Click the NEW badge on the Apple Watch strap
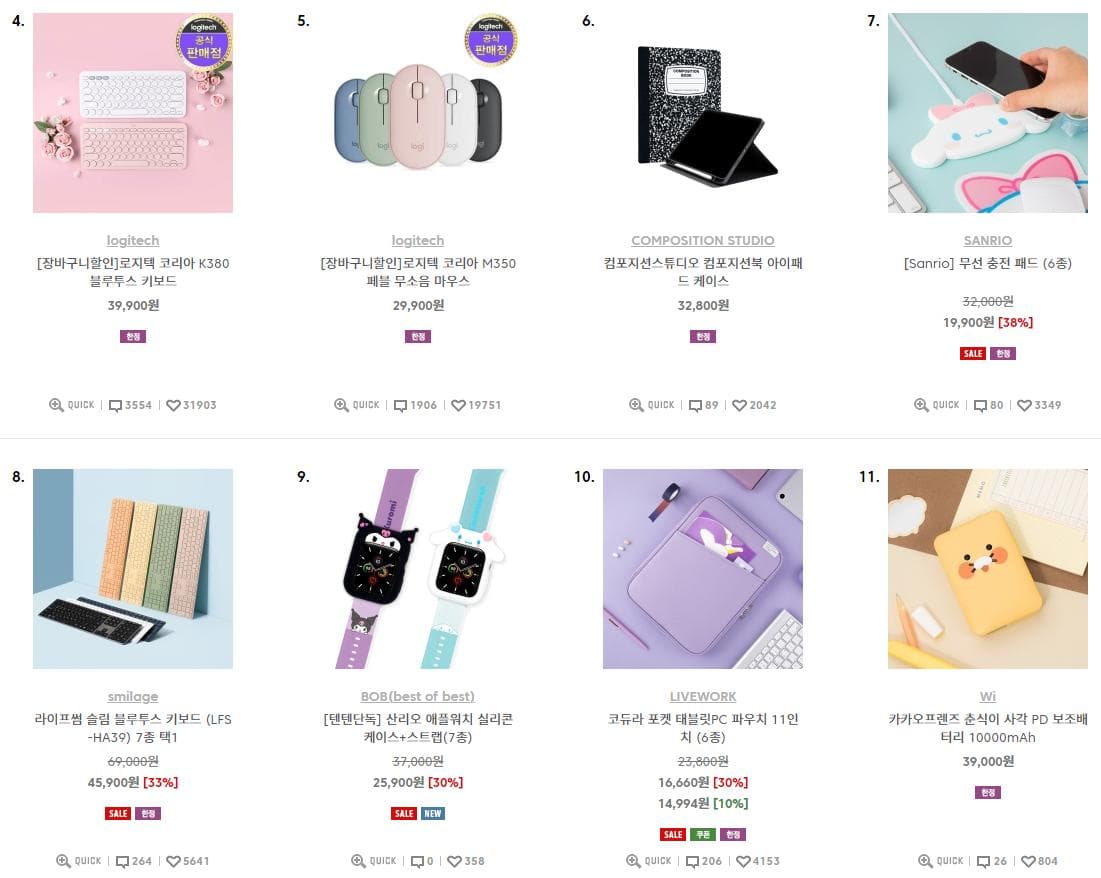Viewport: 1101px width, 878px height. click(x=431, y=813)
